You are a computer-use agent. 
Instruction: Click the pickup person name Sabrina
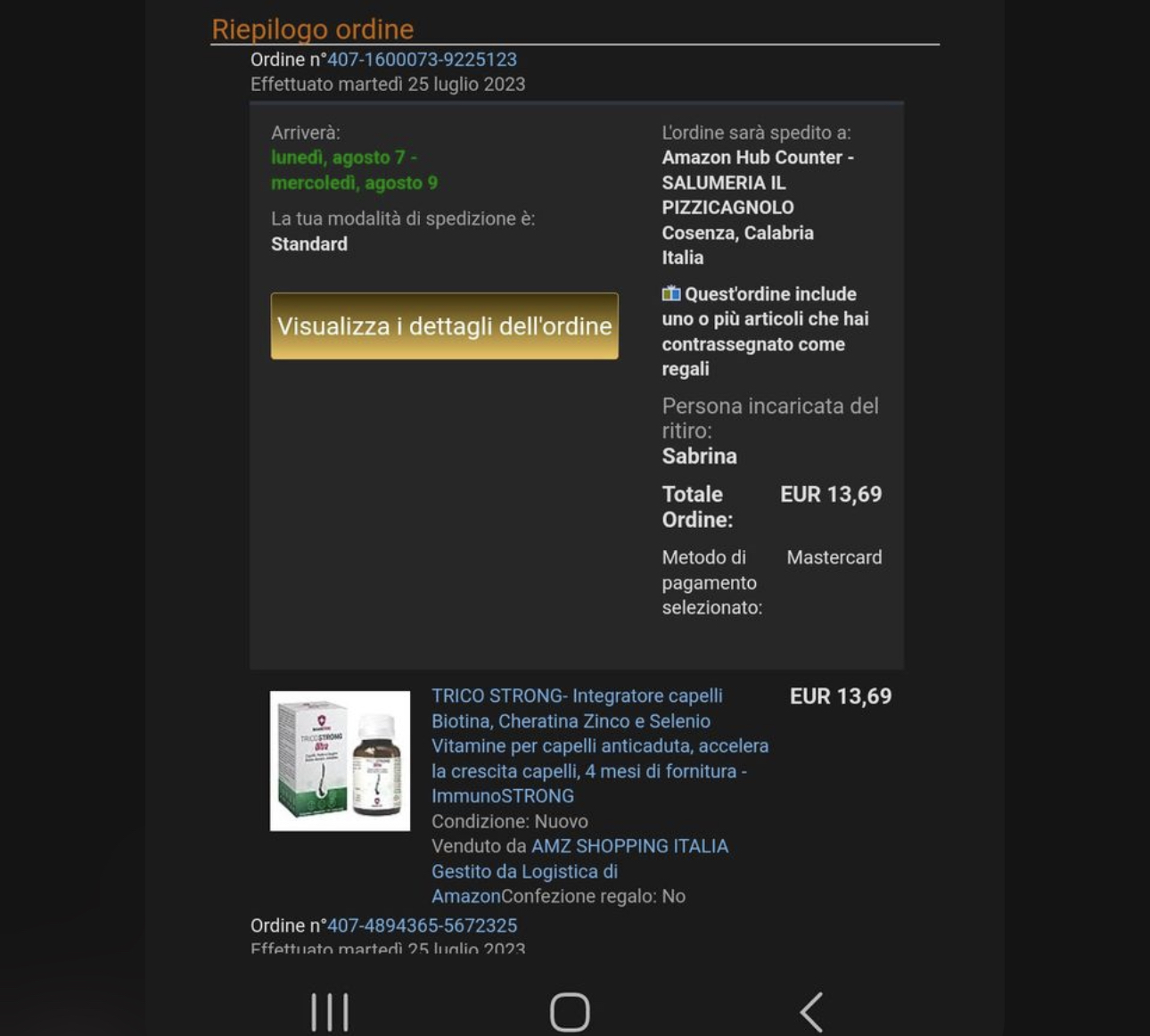click(x=699, y=456)
